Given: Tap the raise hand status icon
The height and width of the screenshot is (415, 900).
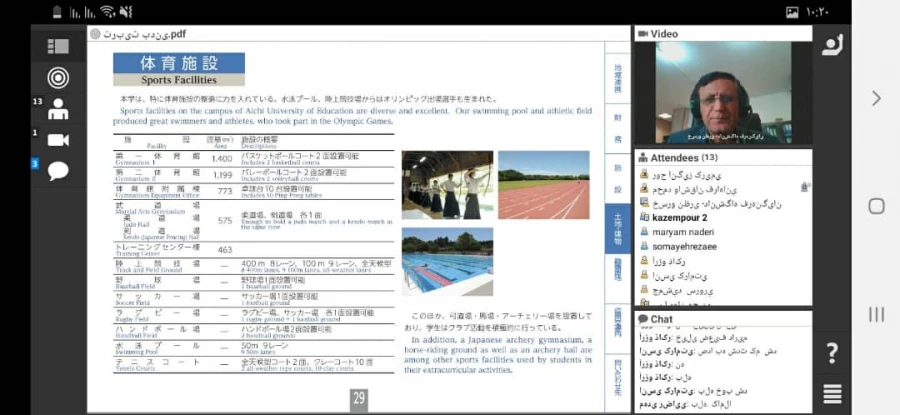Looking at the screenshot, I should (831, 45).
